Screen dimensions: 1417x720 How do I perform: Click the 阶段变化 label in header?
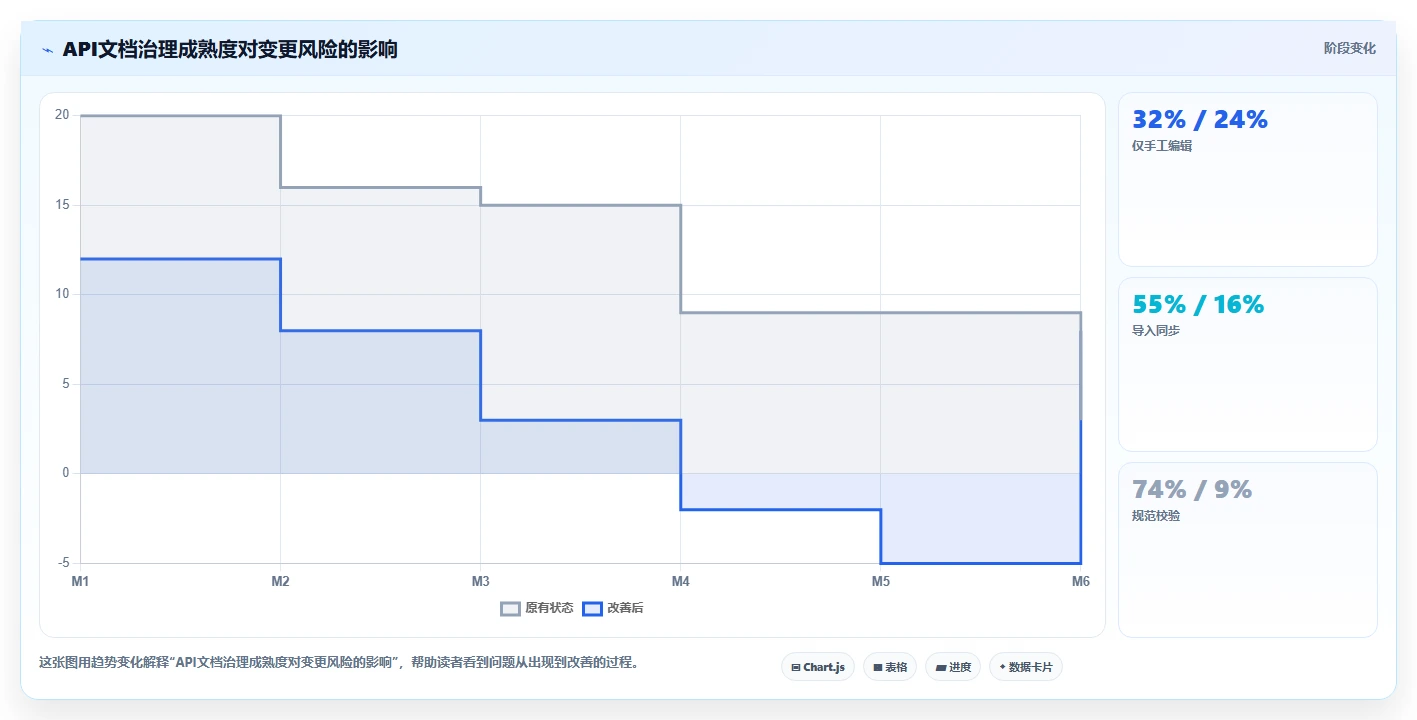[1349, 48]
